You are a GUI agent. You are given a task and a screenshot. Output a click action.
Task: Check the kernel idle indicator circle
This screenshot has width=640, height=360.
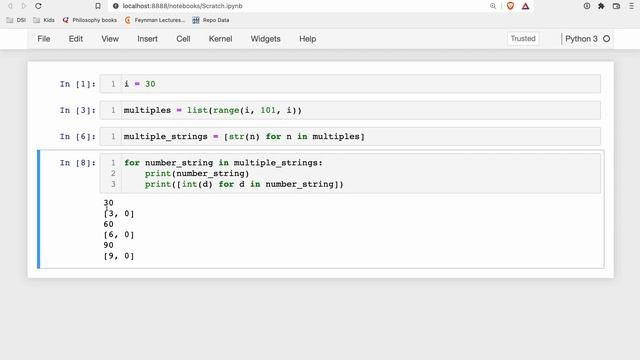tap(607, 39)
